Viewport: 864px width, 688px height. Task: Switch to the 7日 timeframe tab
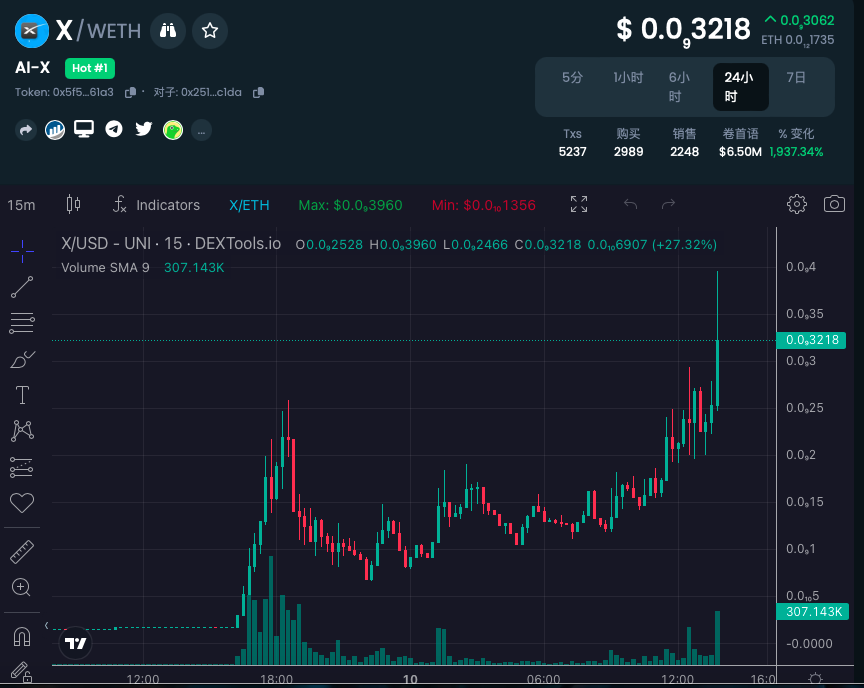tap(797, 76)
